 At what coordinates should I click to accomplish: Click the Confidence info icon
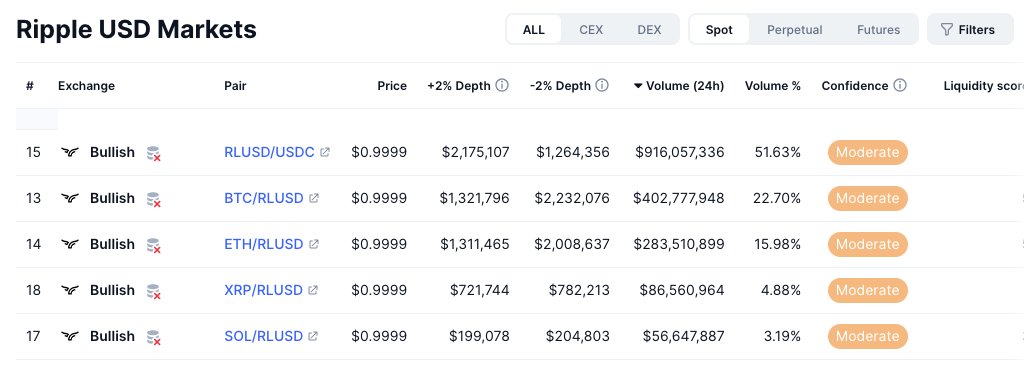coord(900,86)
